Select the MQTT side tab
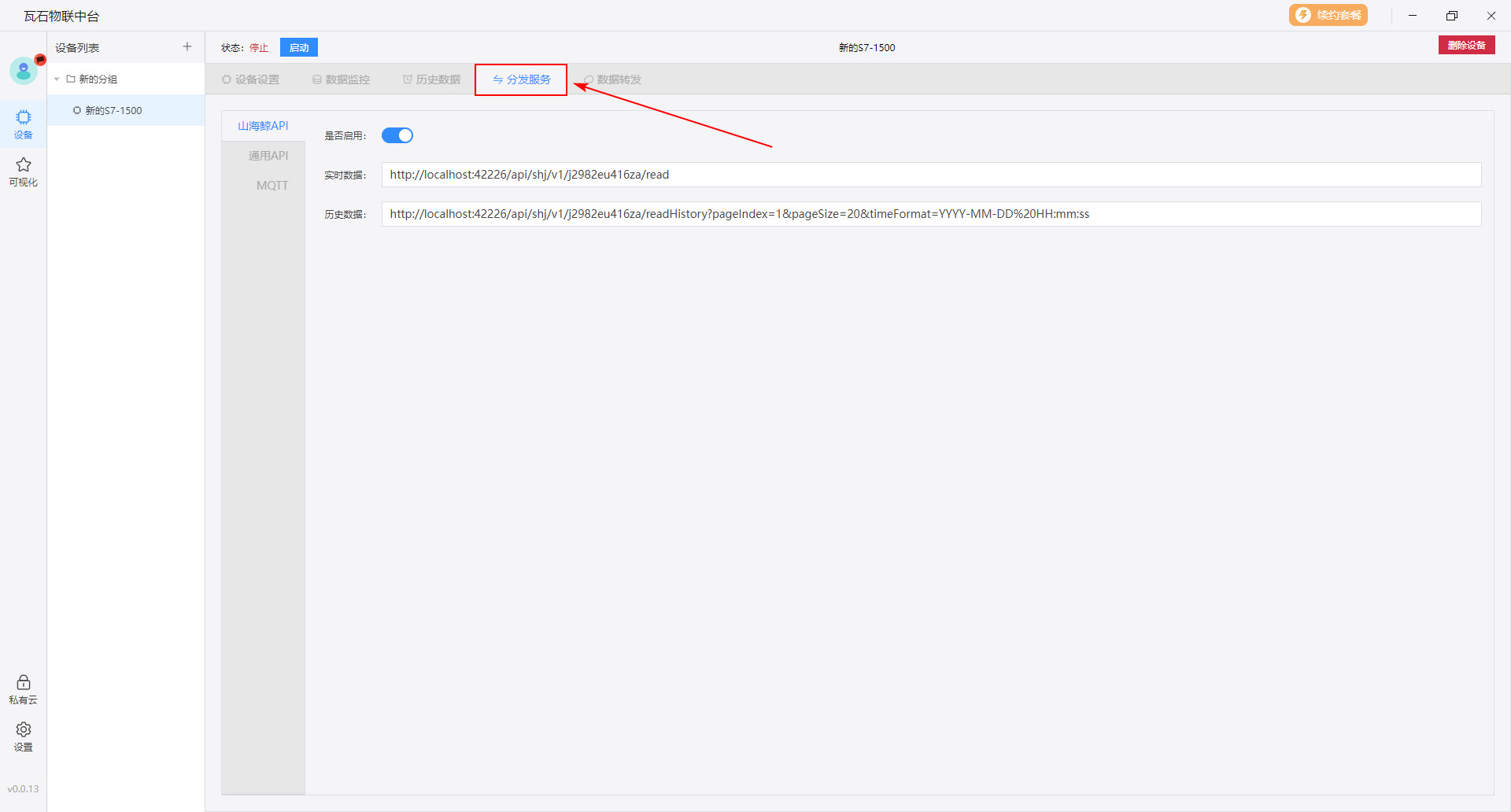 point(272,186)
